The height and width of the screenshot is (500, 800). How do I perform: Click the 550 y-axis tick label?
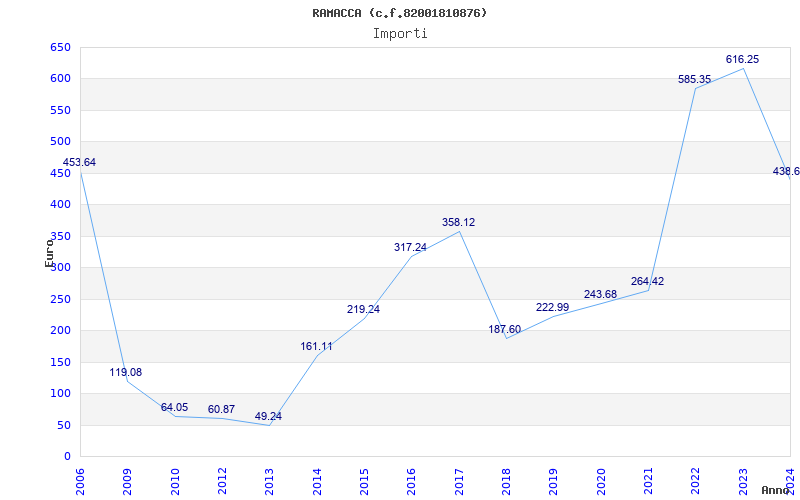(x=60, y=110)
